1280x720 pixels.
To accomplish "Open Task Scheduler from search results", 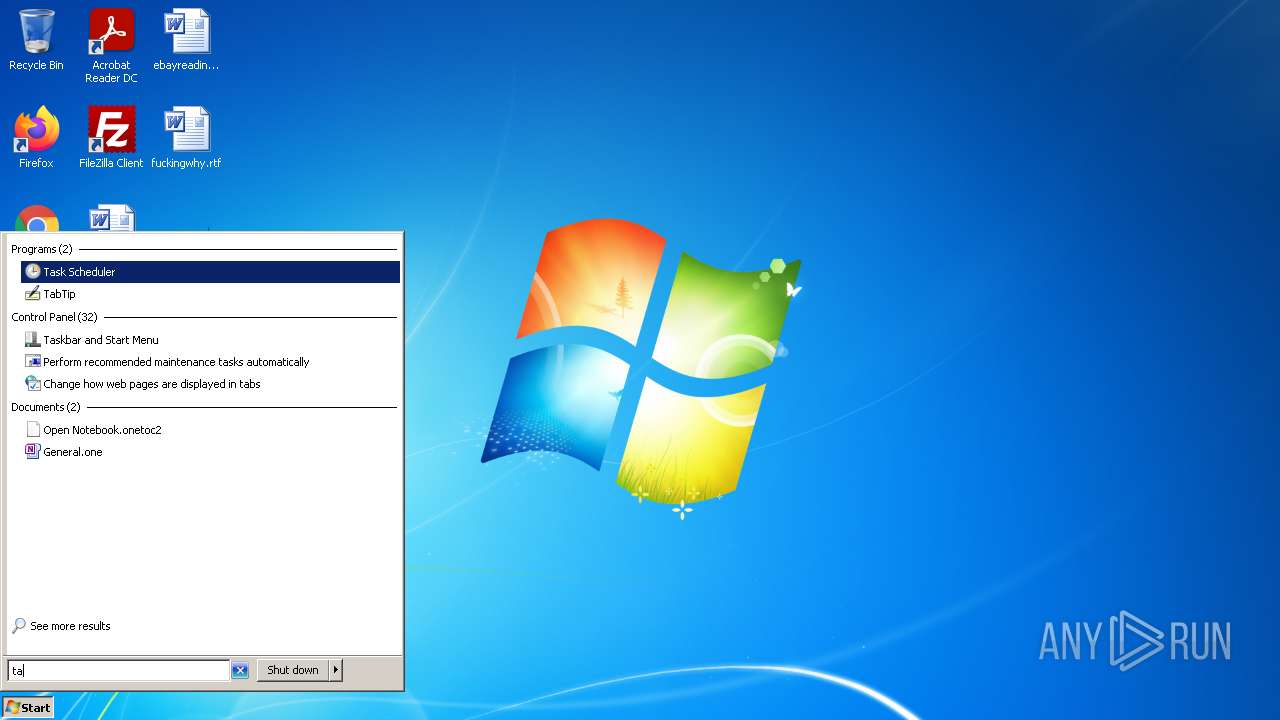I will point(210,272).
